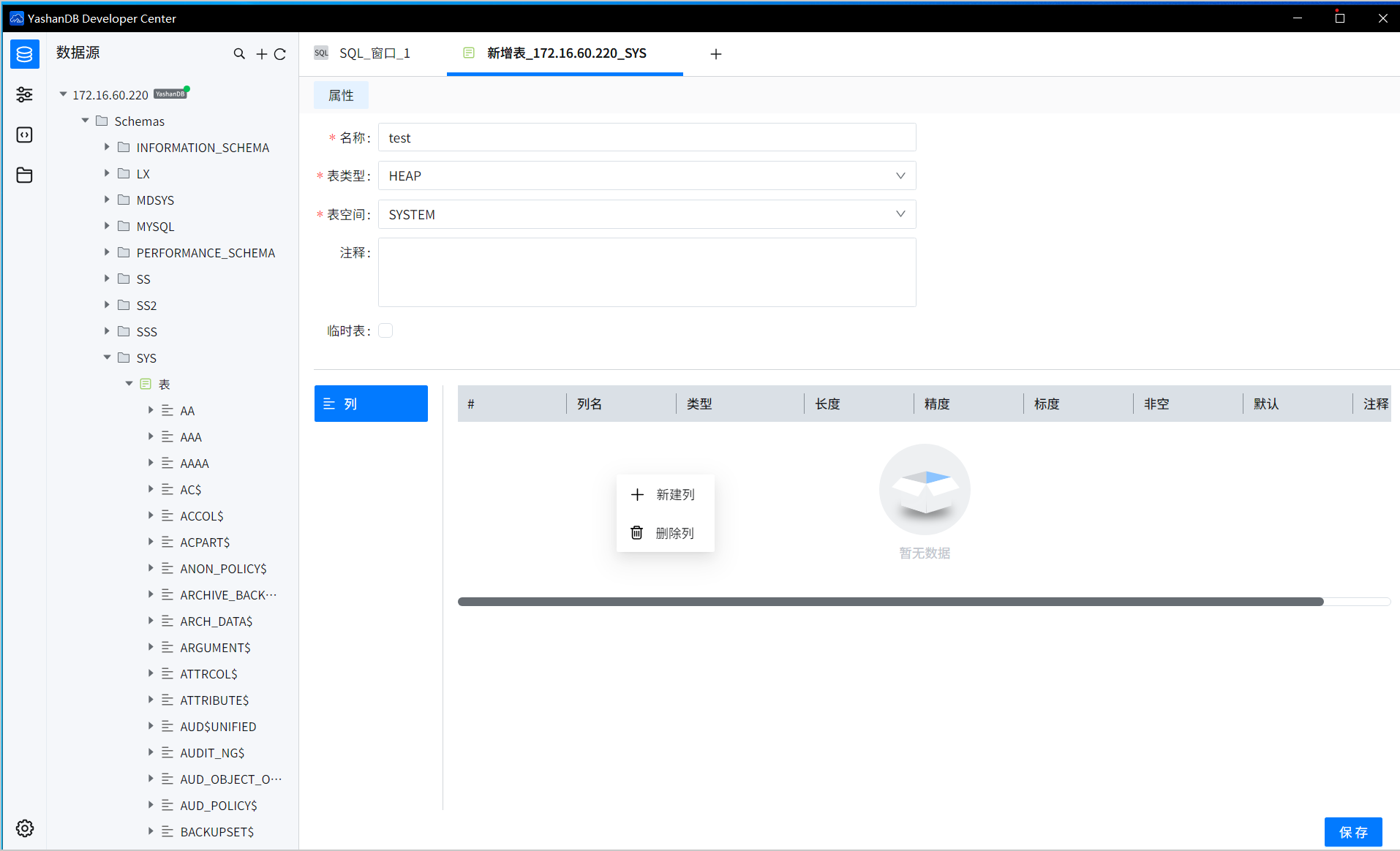Viewport: 1400px width, 851px height.
Task: Enable the 临时表 checkbox
Action: (385, 330)
